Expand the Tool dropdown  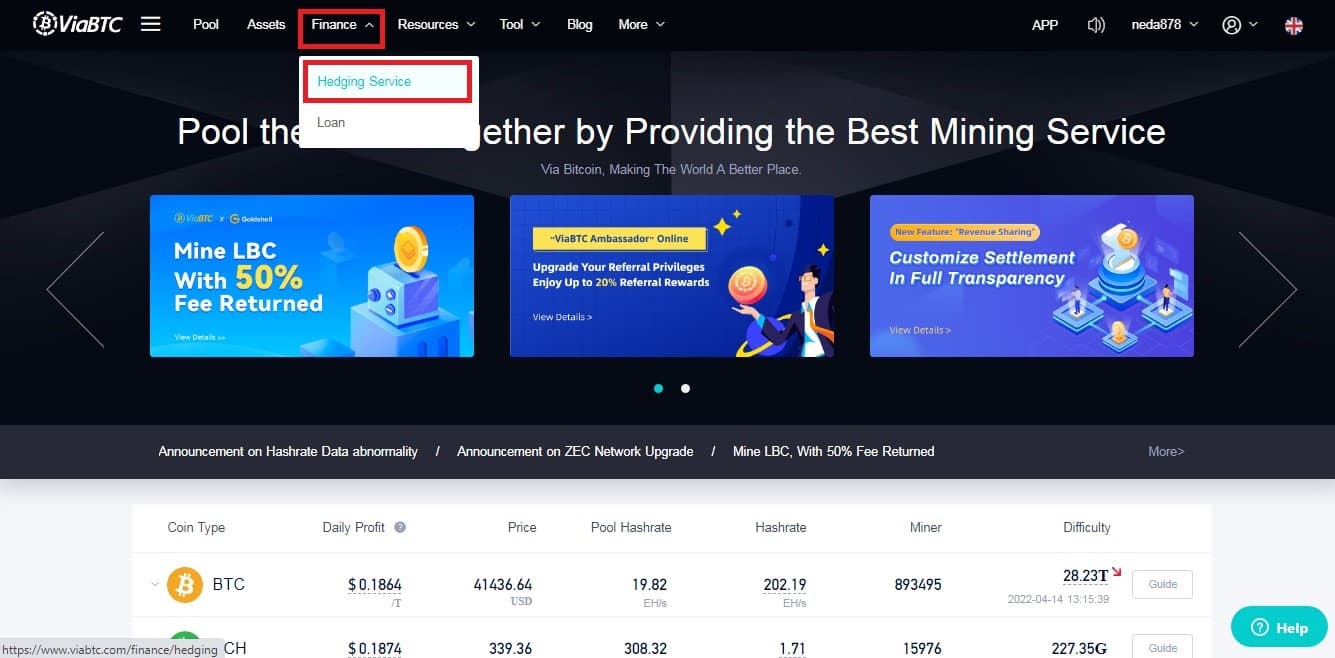[520, 24]
